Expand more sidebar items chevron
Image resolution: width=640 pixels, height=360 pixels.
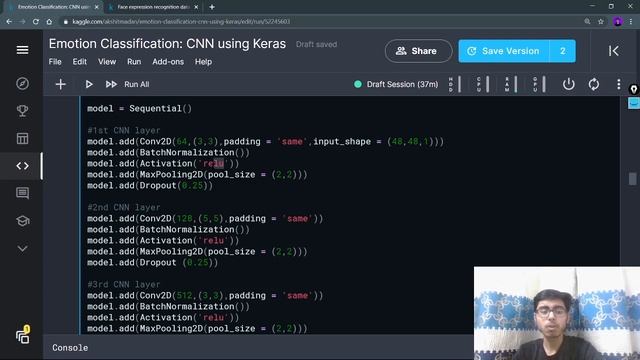click(x=22, y=249)
